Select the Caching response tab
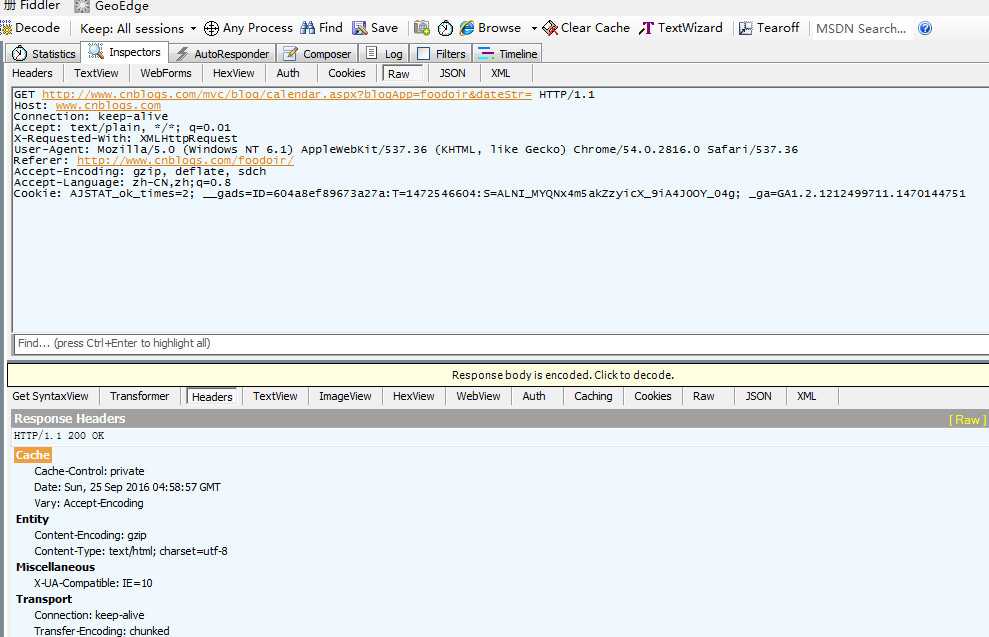 pyautogui.click(x=593, y=396)
